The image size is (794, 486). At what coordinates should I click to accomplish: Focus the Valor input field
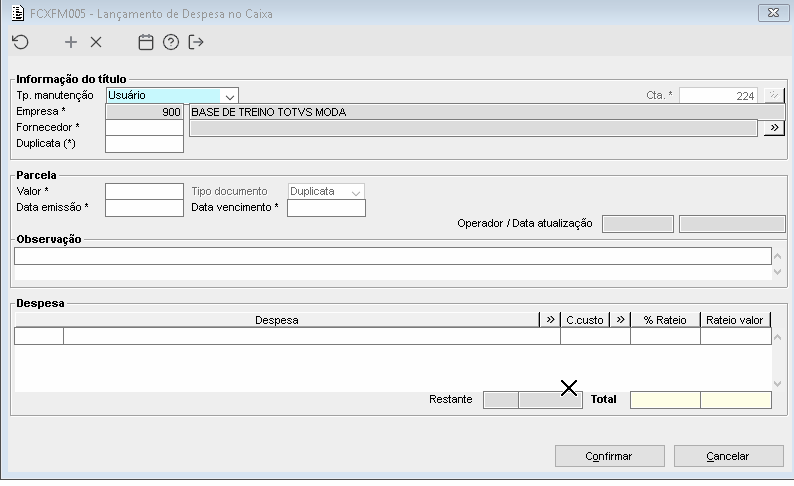point(144,191)
